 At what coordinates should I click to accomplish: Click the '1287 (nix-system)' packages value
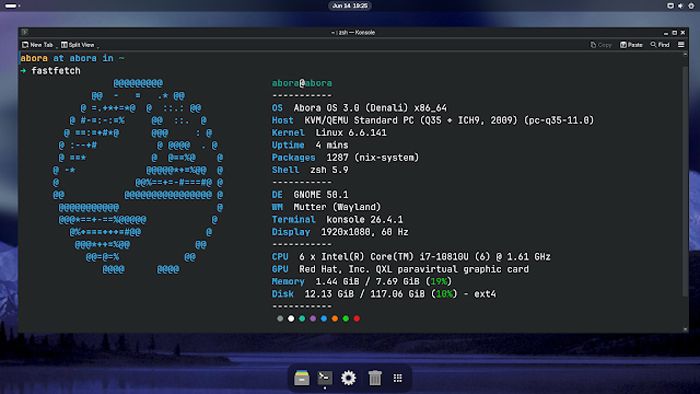[373, 158]
